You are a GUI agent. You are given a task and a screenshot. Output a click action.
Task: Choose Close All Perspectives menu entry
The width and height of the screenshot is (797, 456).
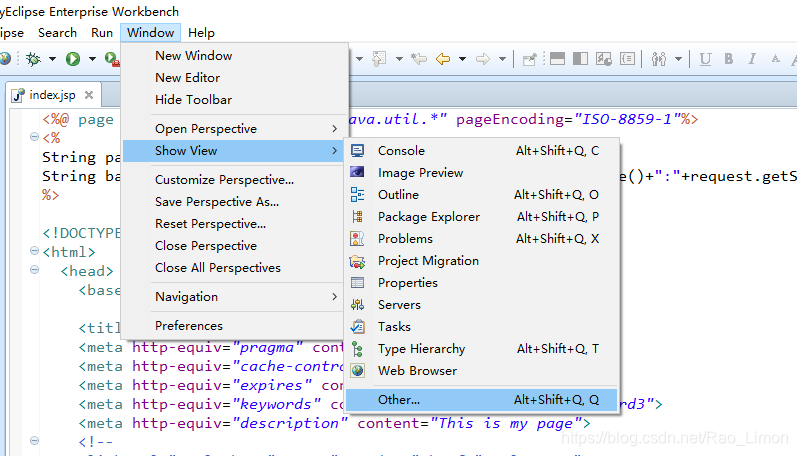pyautogui.click(x=234, y=267)
